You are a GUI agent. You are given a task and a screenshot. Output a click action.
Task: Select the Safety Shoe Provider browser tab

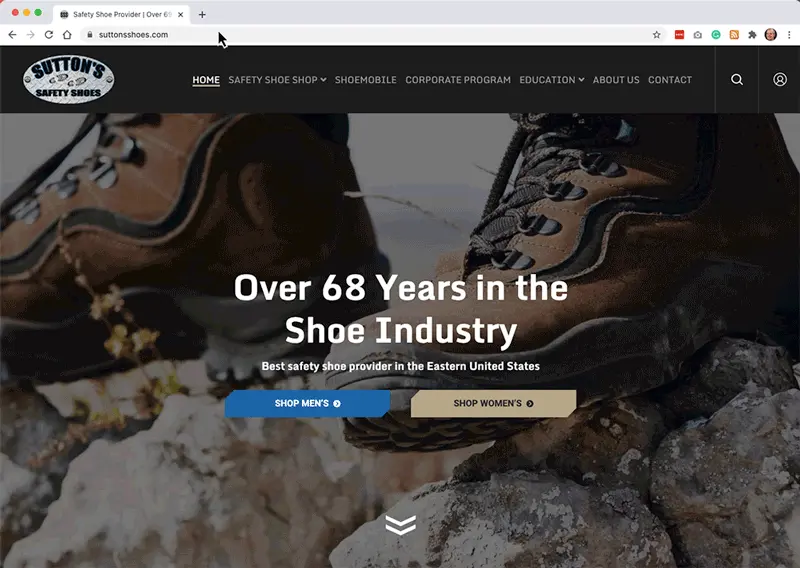(x=121, y=15)
